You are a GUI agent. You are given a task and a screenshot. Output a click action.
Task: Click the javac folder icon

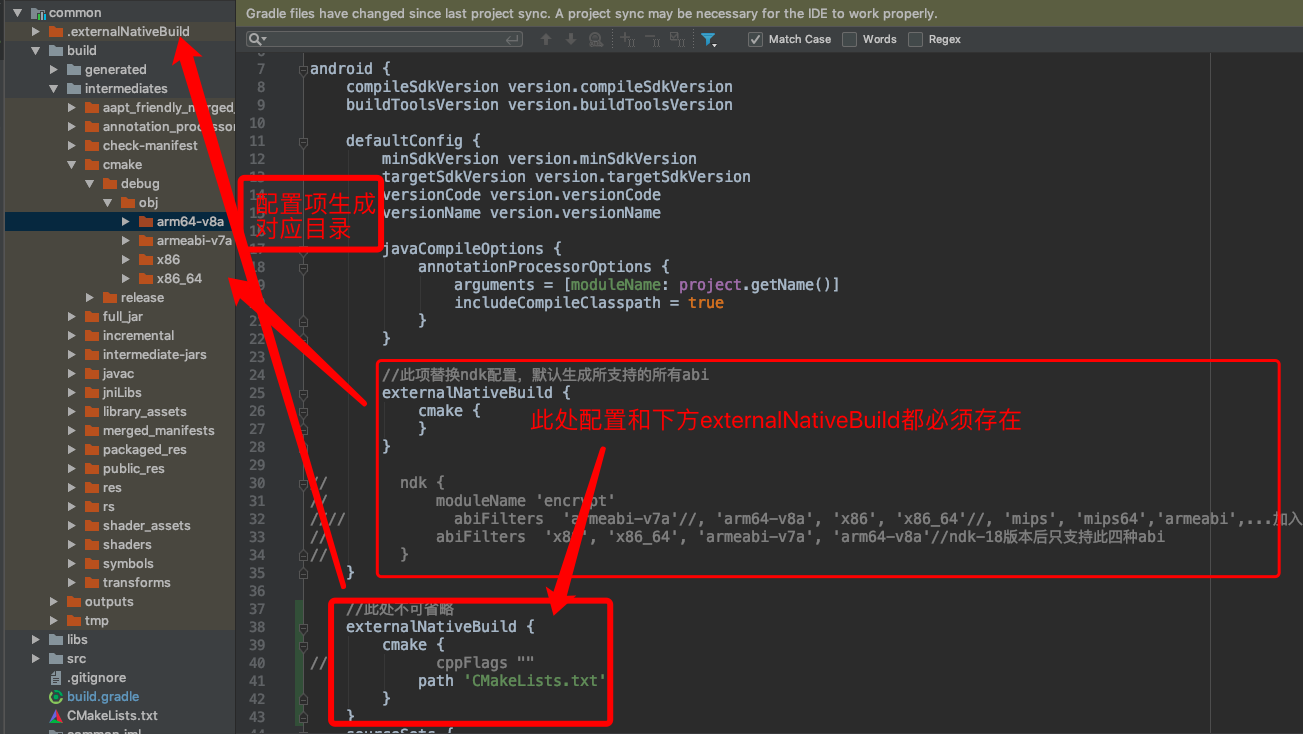91,373
